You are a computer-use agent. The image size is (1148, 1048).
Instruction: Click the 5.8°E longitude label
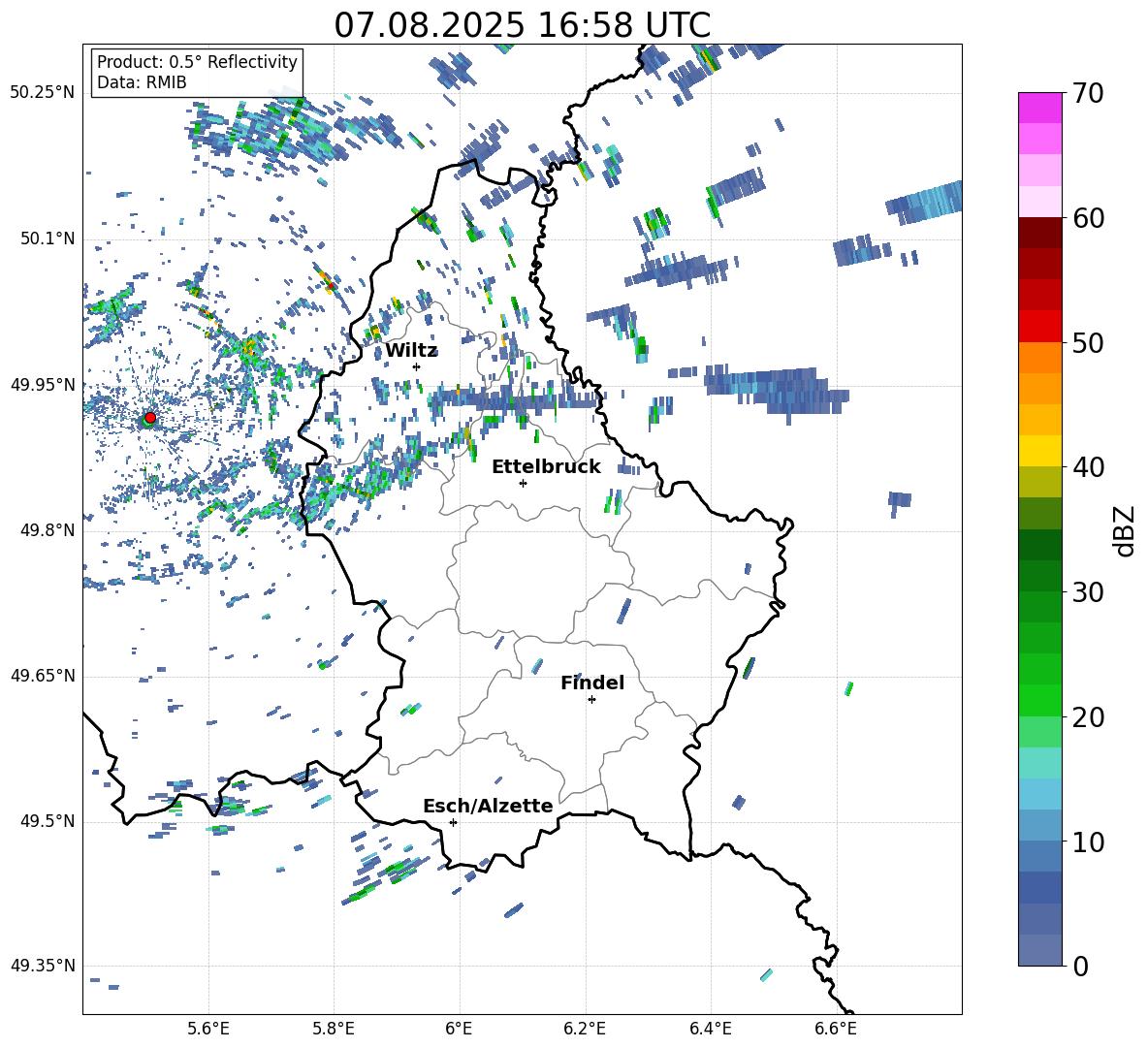pyautogui.click(x=334, y=1029)
